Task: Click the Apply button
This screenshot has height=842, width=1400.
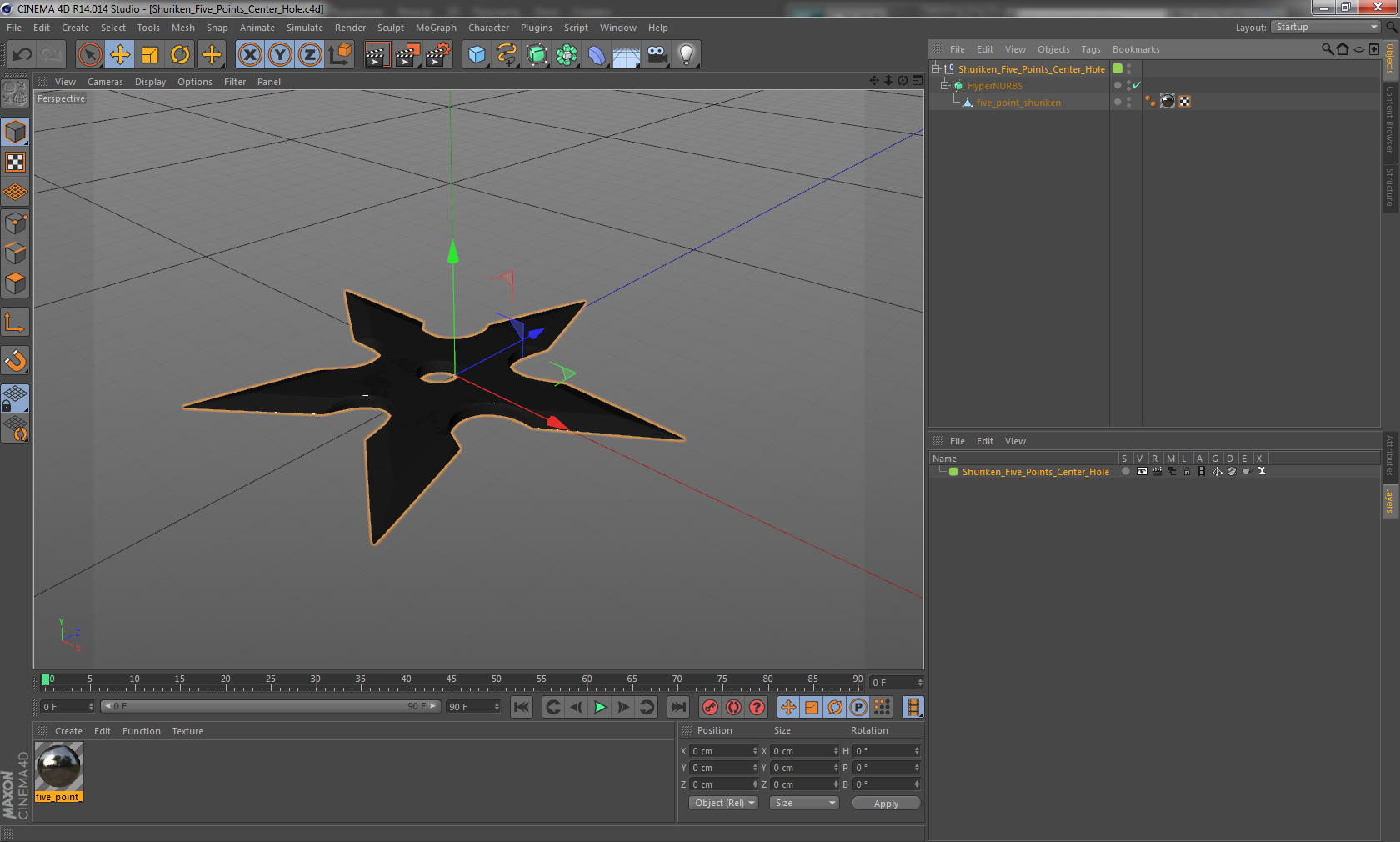Action: click(x=886, y=804)
